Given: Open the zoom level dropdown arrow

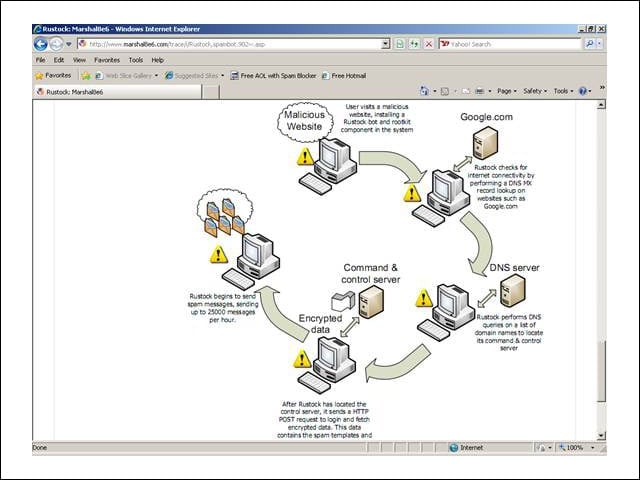Looking at the screenshot, I should 593,448.
